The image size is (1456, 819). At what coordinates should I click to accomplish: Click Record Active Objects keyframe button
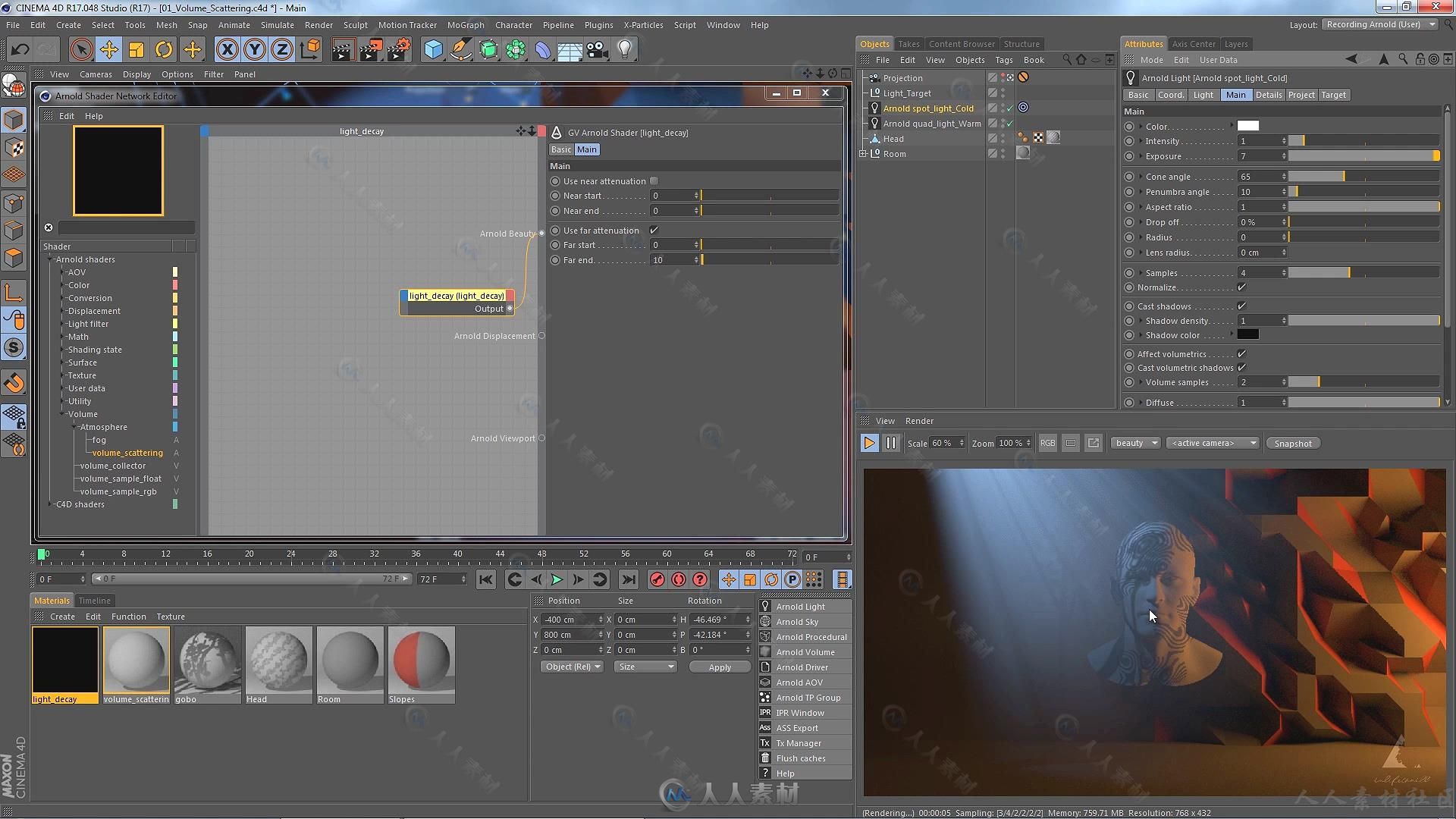coord(657,579)
